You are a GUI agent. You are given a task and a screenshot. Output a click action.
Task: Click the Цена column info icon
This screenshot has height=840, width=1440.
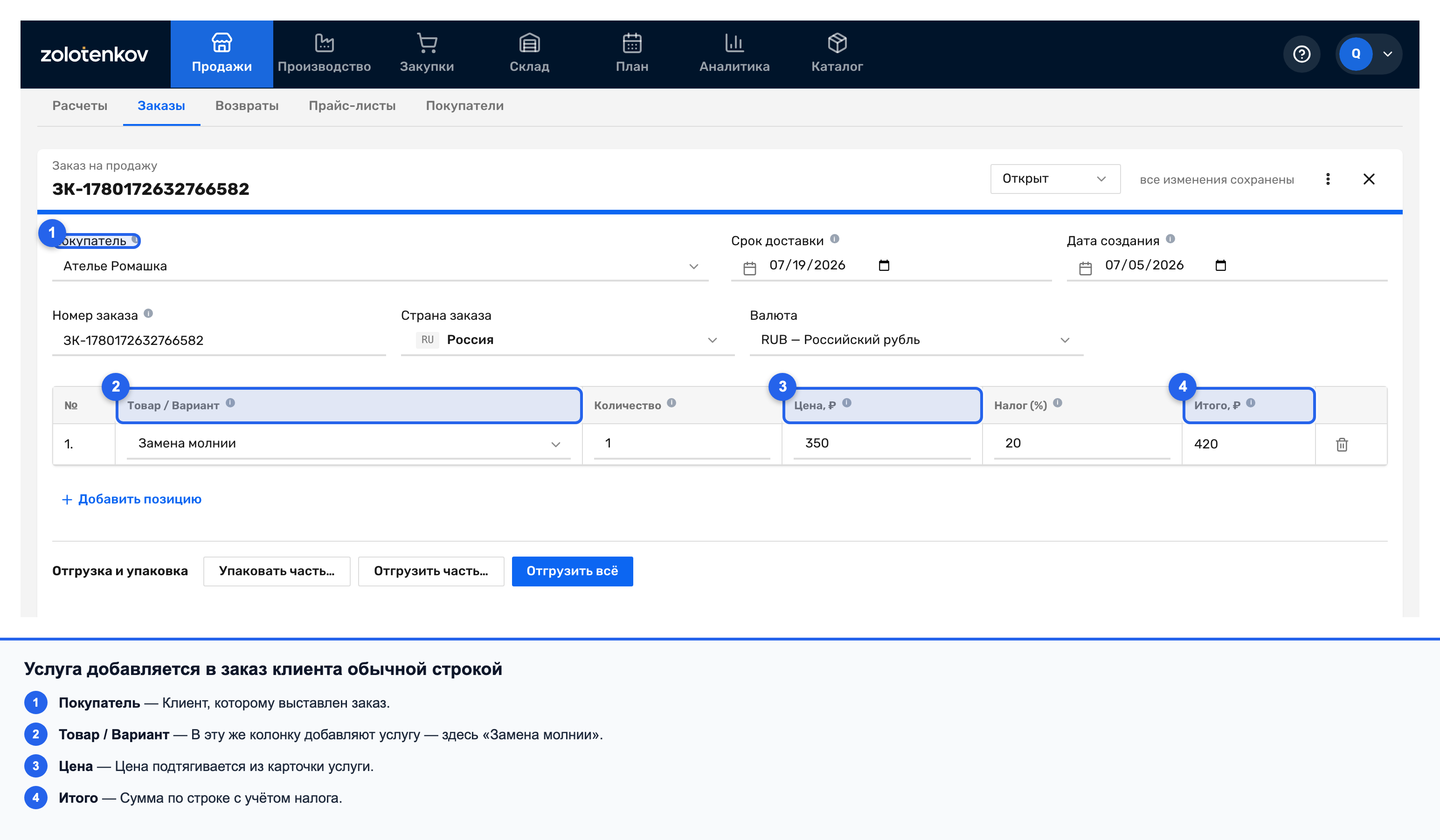(x=846, y=403)
